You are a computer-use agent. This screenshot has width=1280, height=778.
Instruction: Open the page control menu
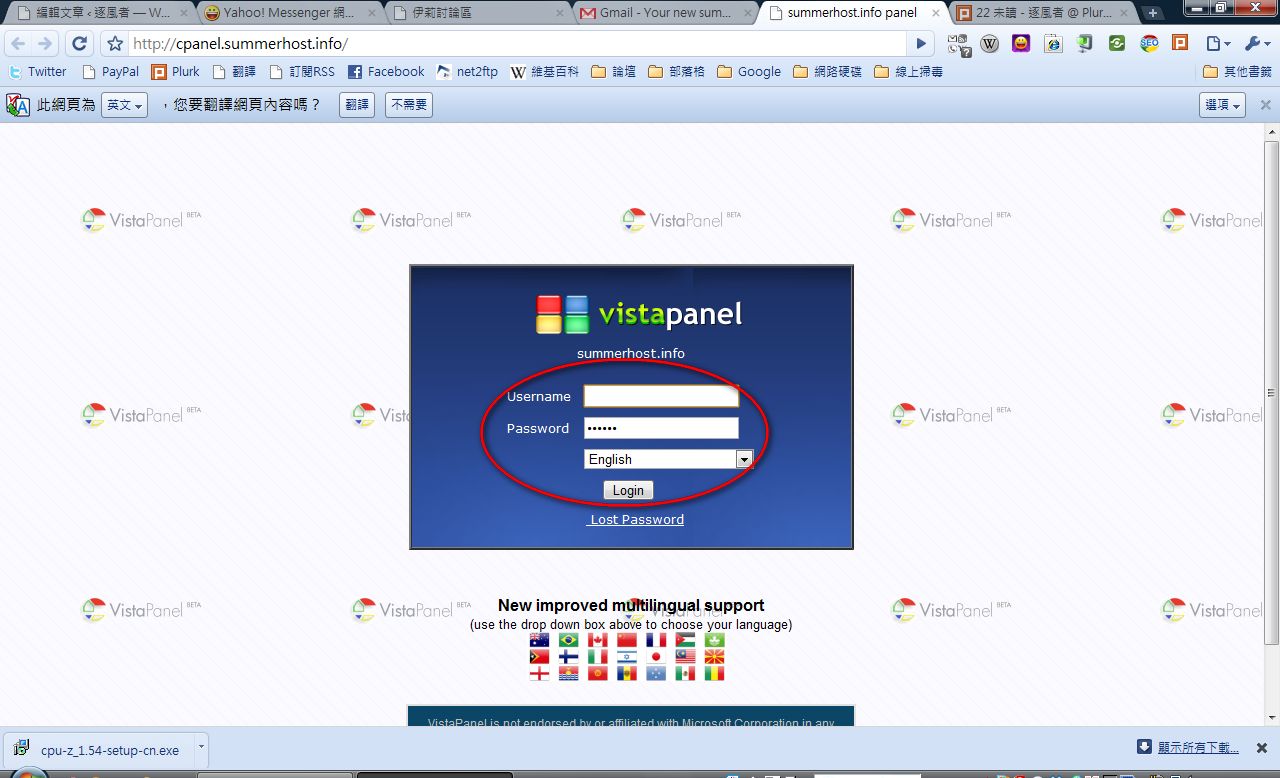coord(1218,44)
